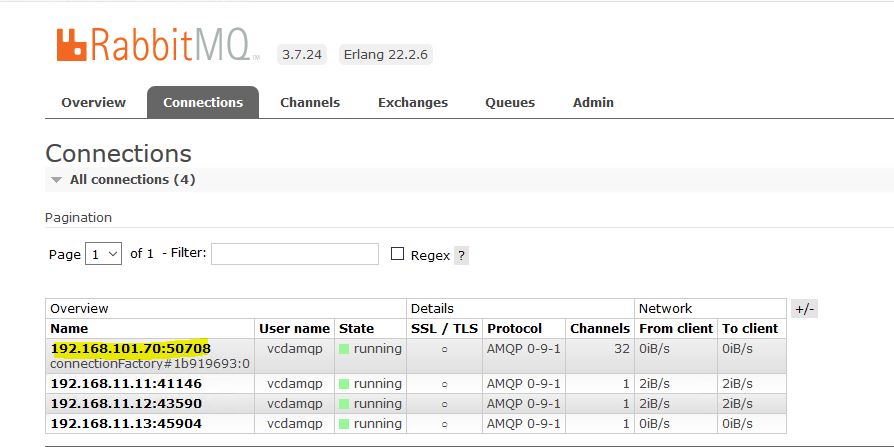Sort by the User name column

(294, 328)
